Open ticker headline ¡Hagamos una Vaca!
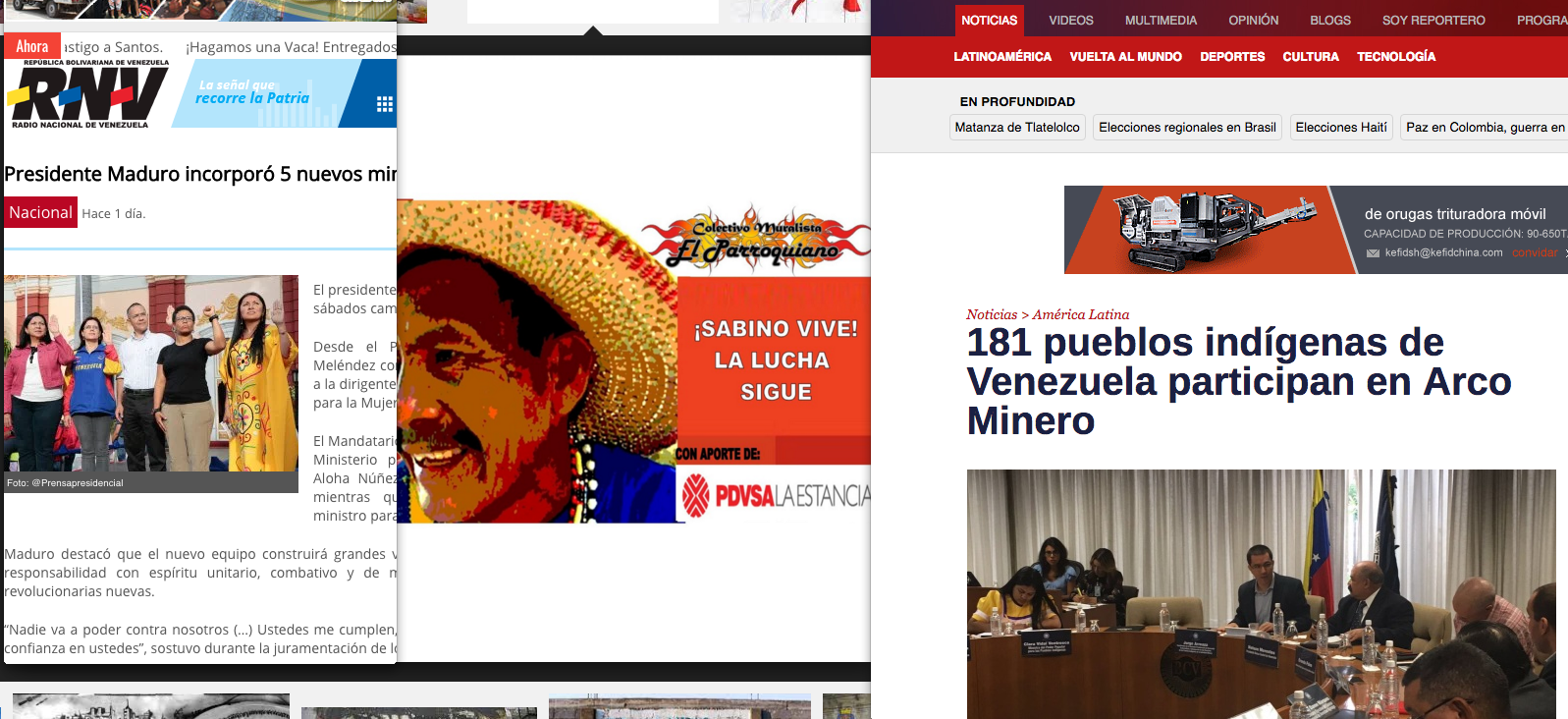 pos(291,47)
